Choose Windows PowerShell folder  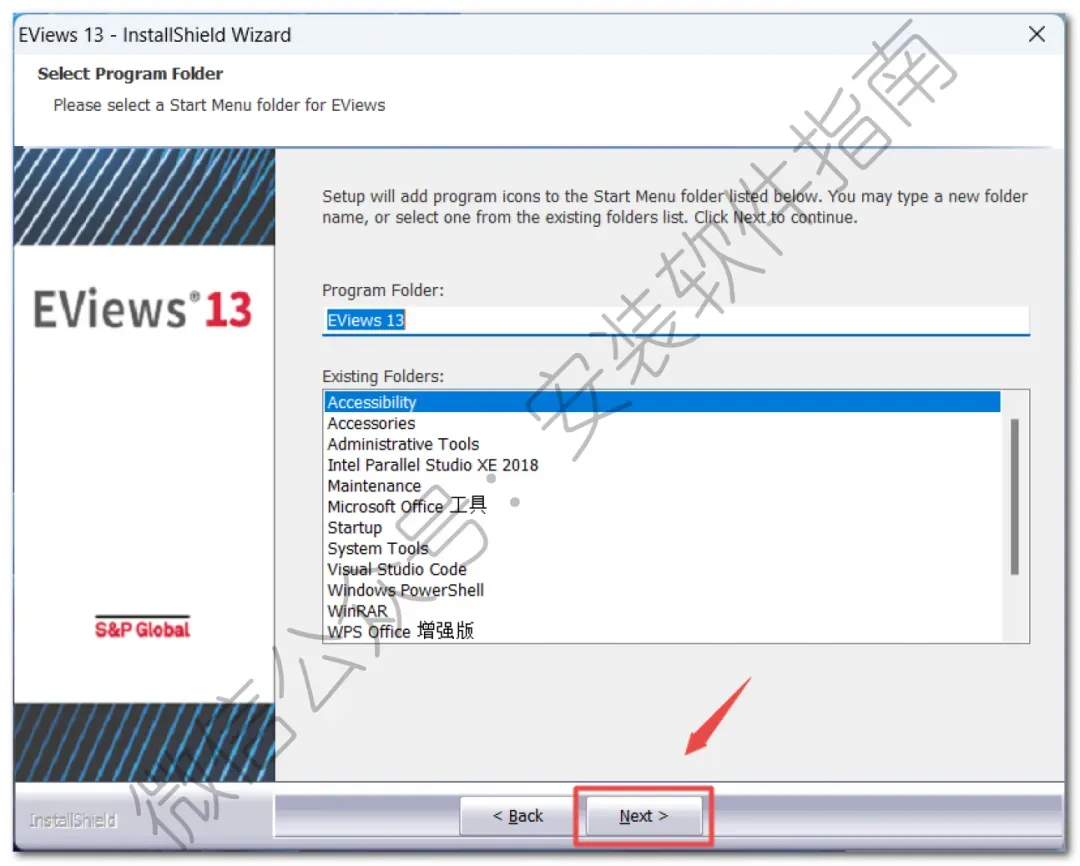point(662,590)
